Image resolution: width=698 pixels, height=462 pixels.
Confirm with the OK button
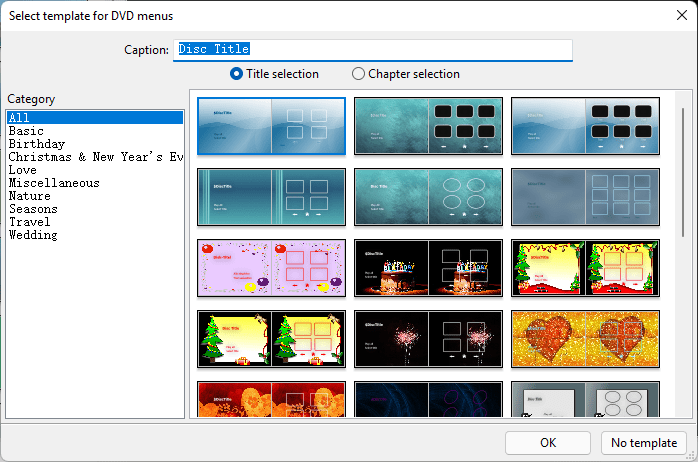(548, 443)
